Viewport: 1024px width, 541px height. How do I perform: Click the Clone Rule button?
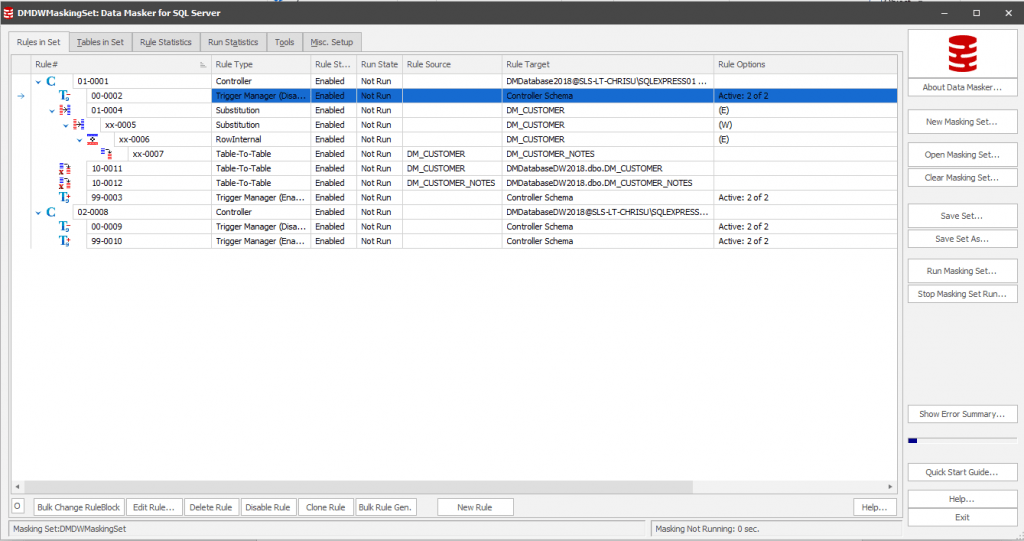[x=325, y=507]
